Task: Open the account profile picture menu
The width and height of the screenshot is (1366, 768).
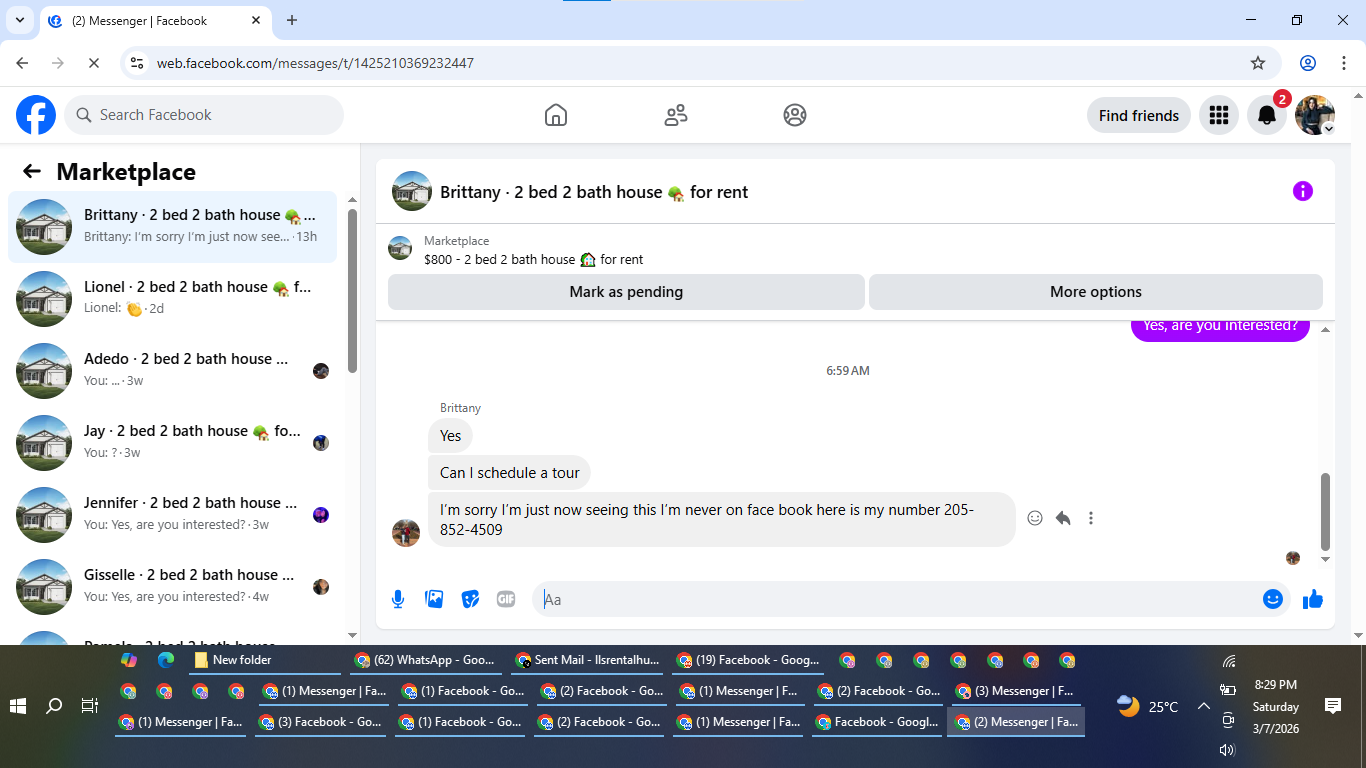Action: pyautogui.click(x=1315, y=115)
